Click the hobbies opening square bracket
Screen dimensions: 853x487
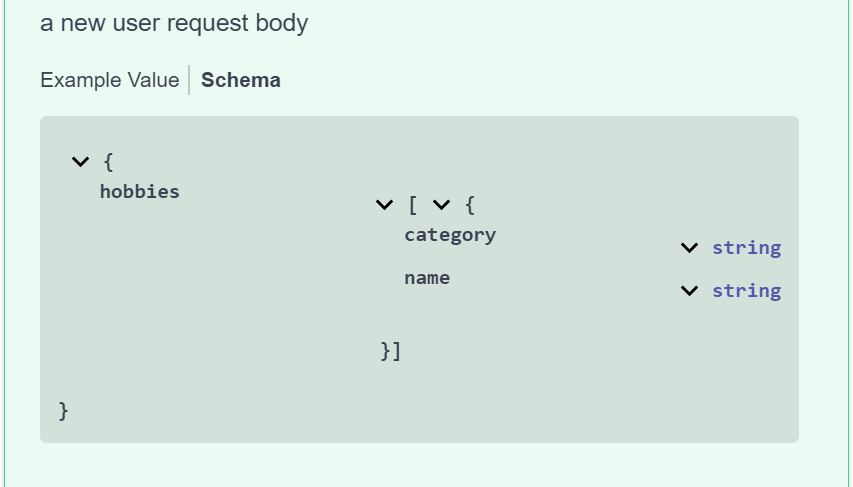point(413,205)
